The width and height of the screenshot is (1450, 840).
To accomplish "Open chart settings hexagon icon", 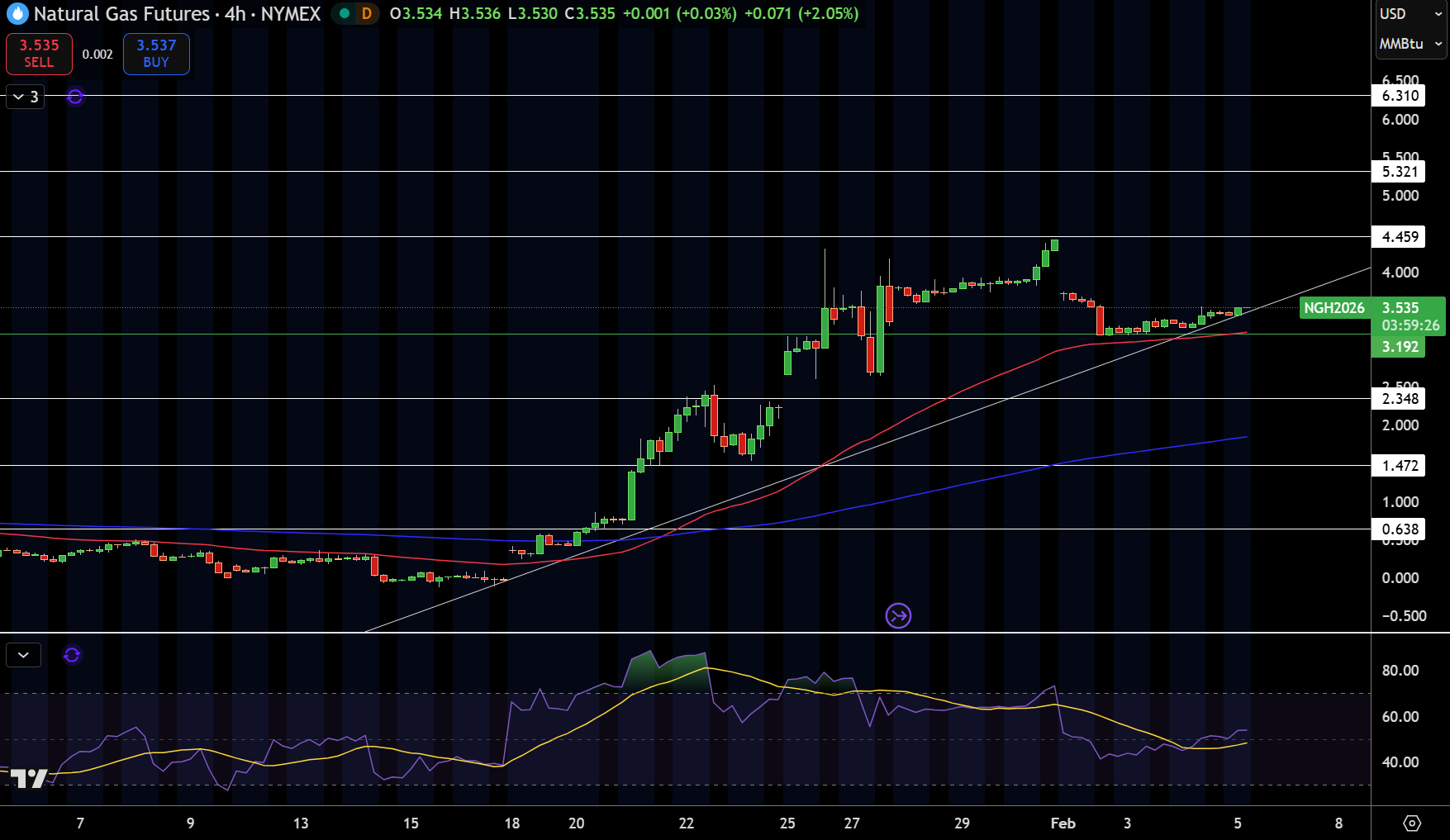I will 1412,823.
